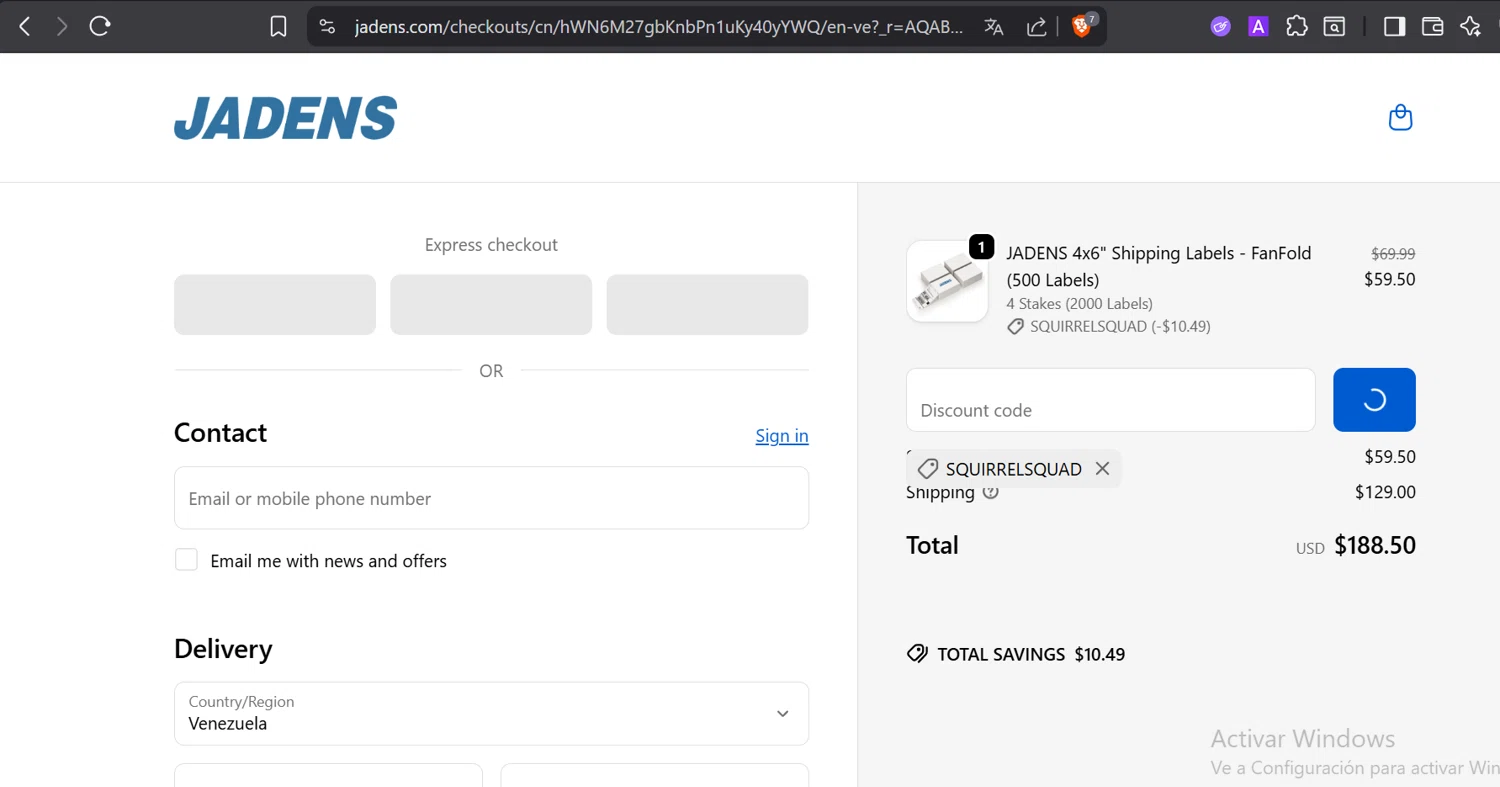The height and width of the screenshot is (787, 1500).
Task: Click the shipping cost '$129.00'
Action: pyautogui.click(x=1385, y=492)
